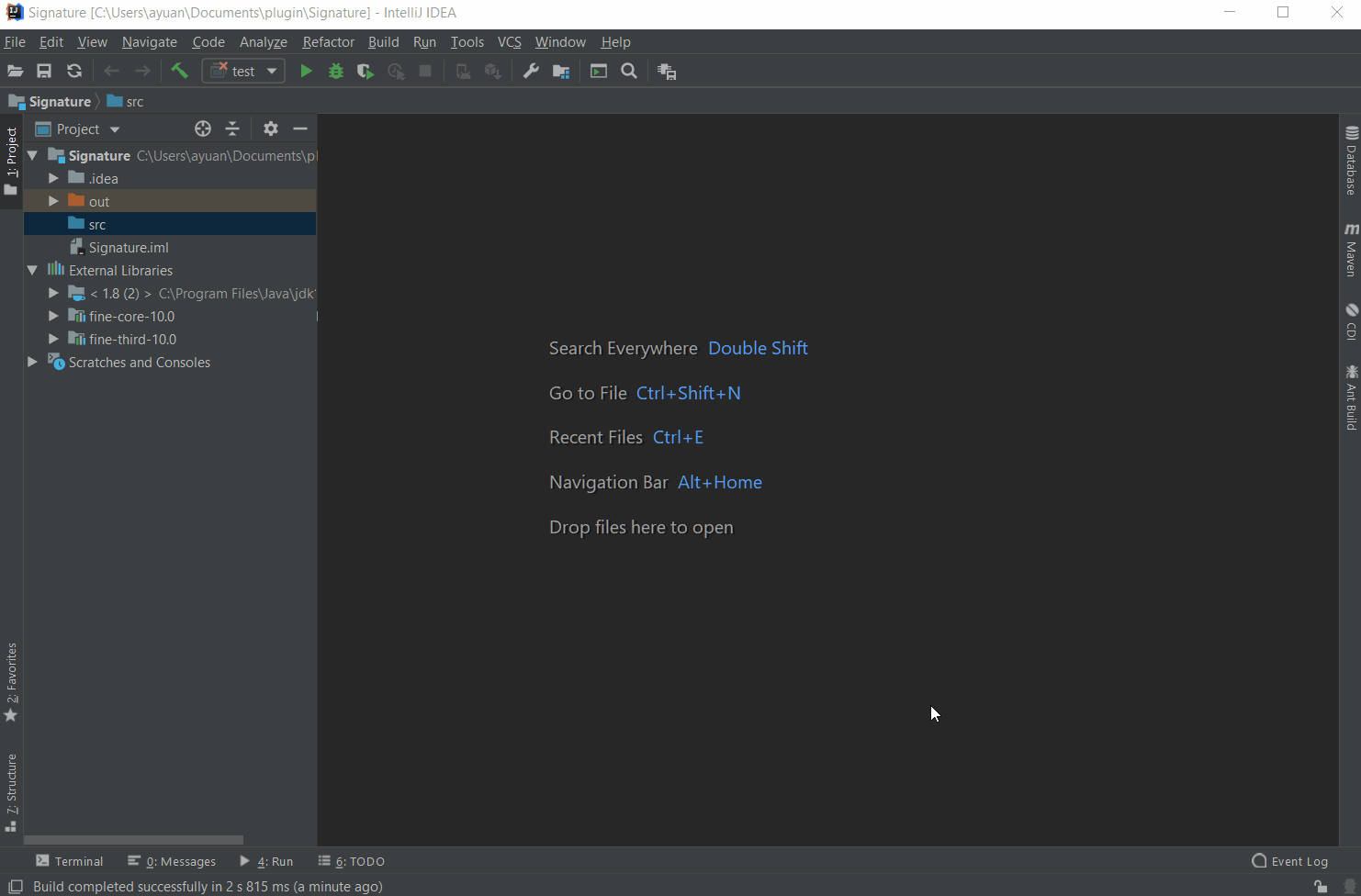Image resolution: width=1361 pixels, height=896 pixels.
Task: Click the Synchronize refresh icon
Action: [x=74, y=72]
